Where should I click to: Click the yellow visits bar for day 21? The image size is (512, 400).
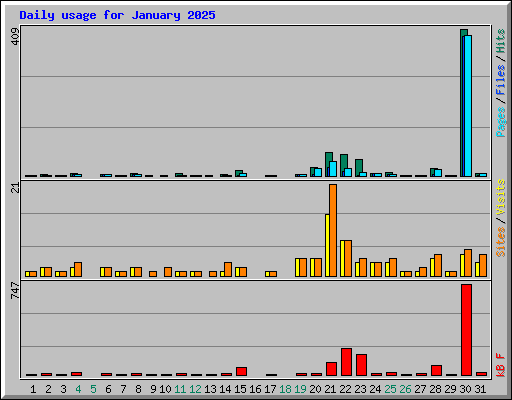pyautogui.click(x=327, y=245)
